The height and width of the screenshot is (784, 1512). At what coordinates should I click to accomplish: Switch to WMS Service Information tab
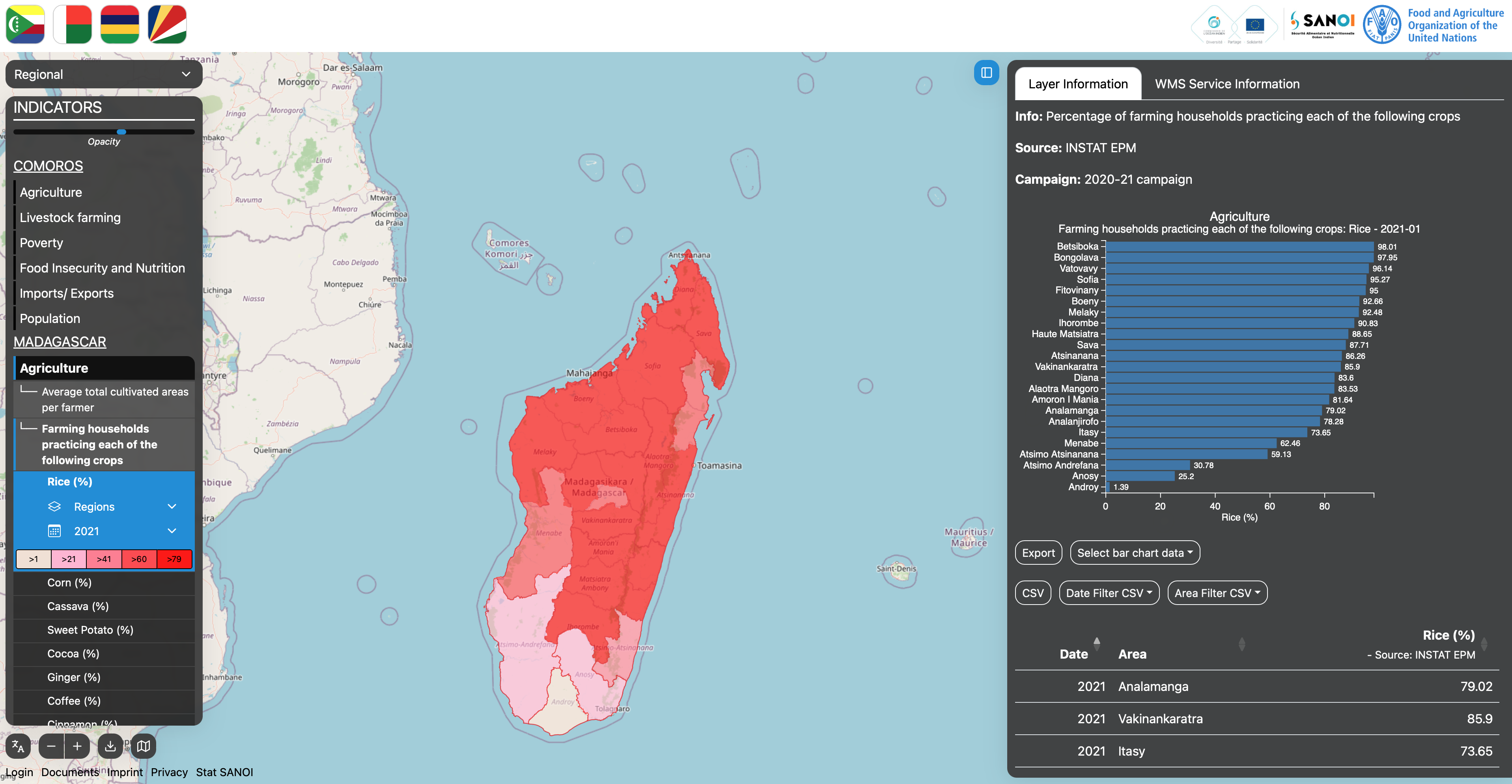click(x=1227, y=84)
